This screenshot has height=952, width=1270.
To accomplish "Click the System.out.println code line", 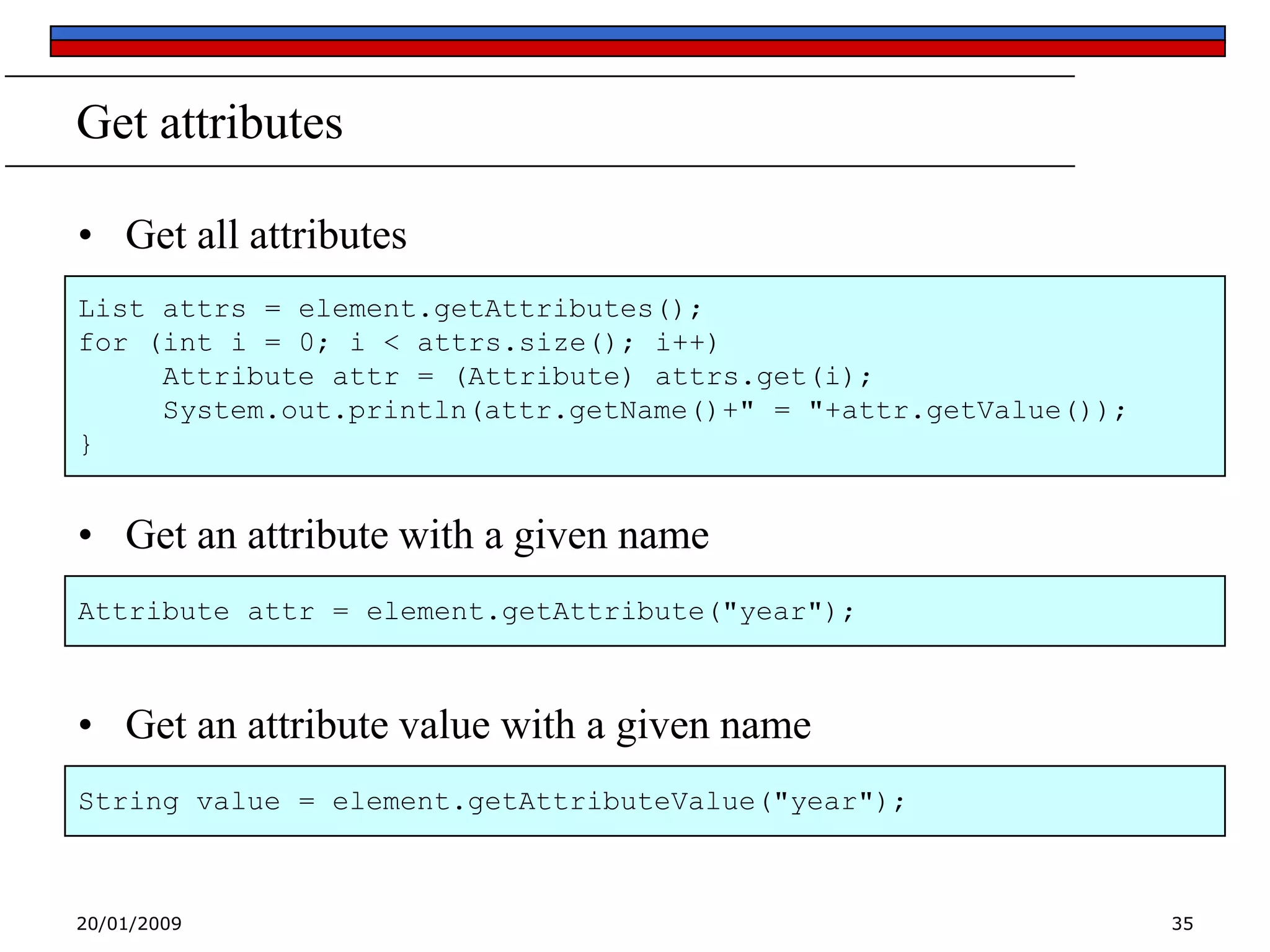I will (644, 411).
